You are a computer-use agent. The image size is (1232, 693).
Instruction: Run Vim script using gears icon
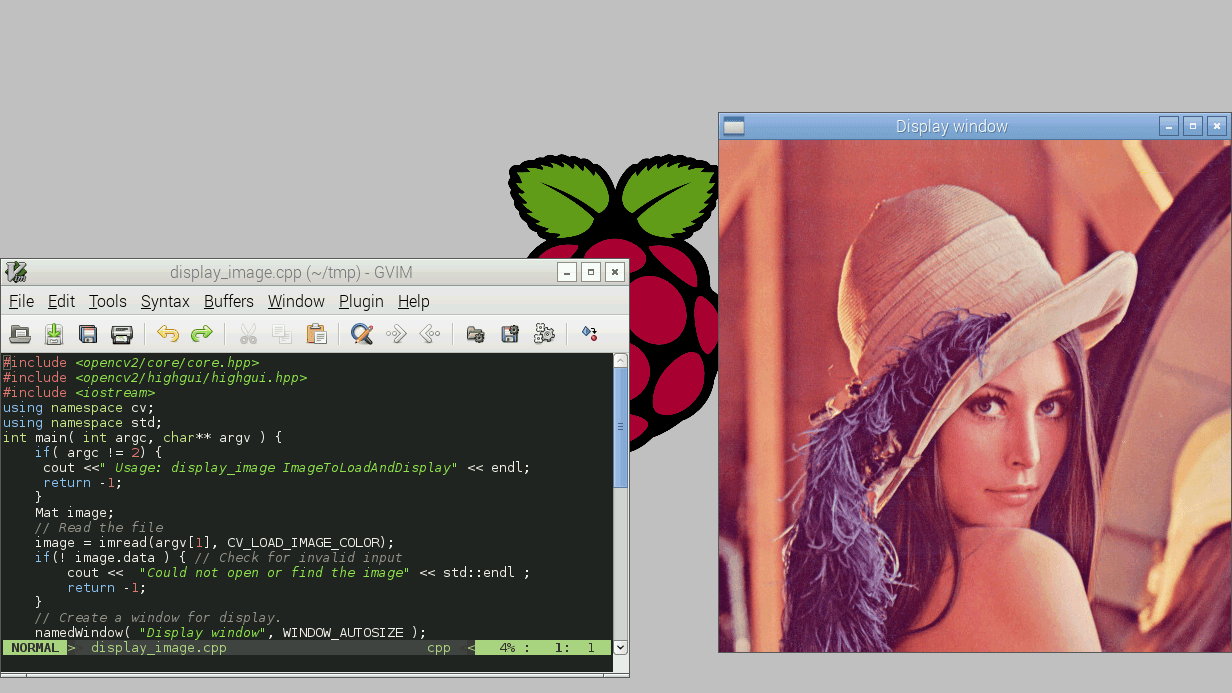click(x=544, y=334)
